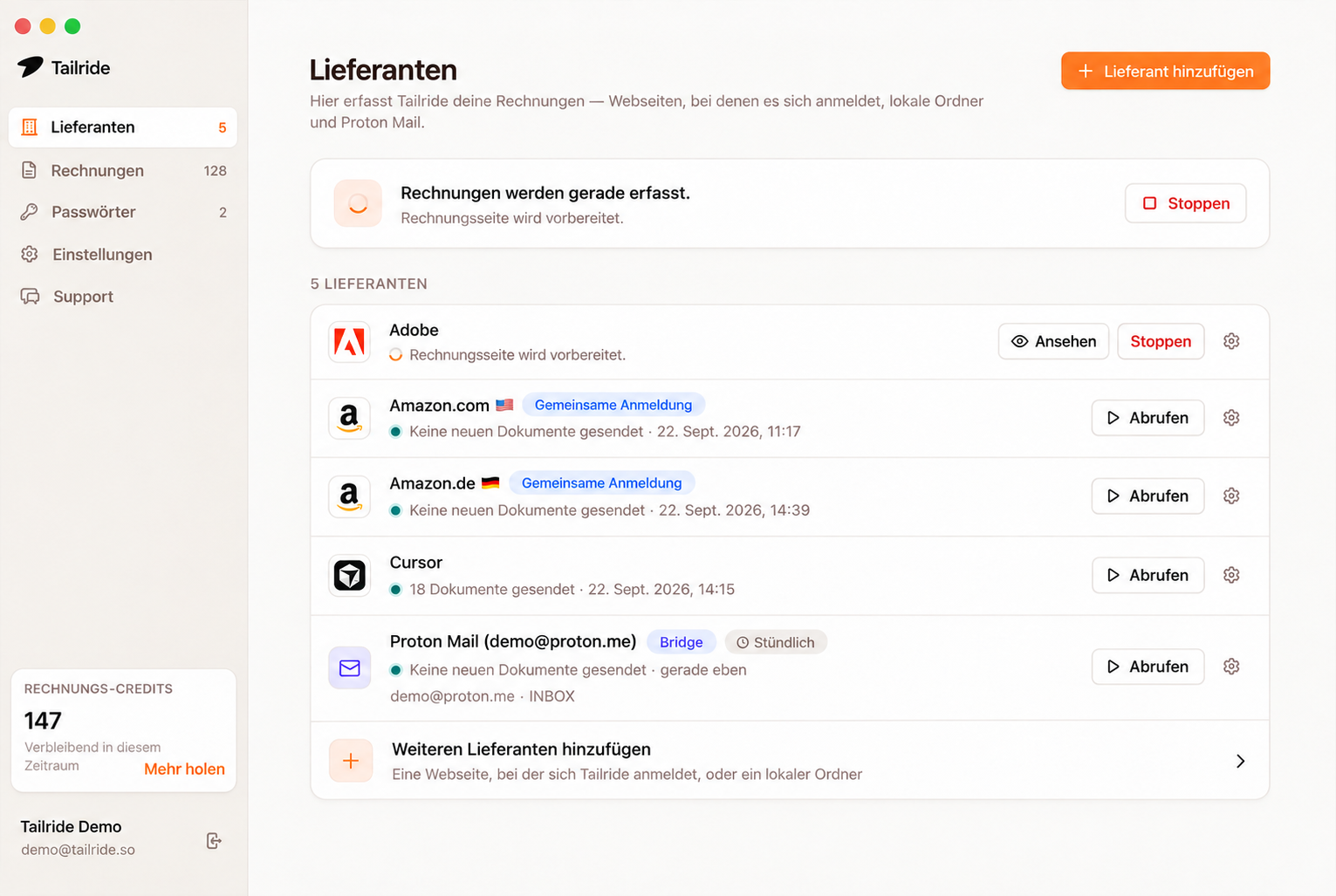Open settings gear for Adobe

tap(1231, 341)
